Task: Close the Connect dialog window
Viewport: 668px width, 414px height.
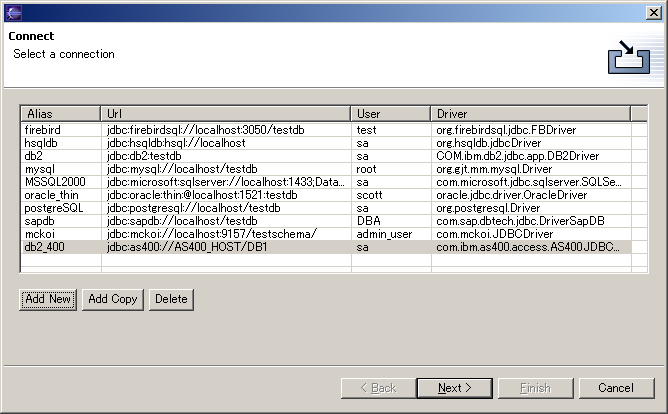Action: coord(654,13)
